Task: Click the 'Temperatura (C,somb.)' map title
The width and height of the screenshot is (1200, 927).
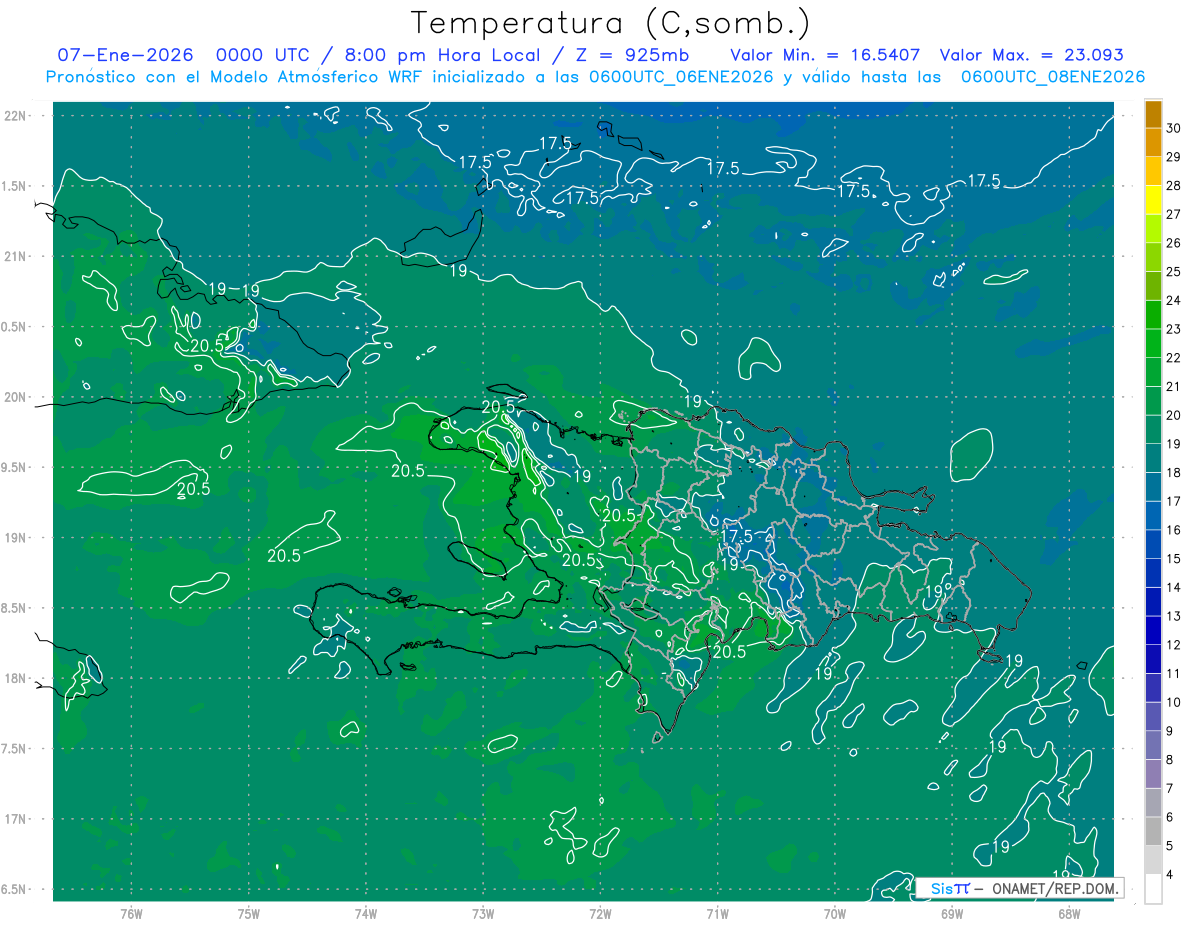Action: pos(610,24)
